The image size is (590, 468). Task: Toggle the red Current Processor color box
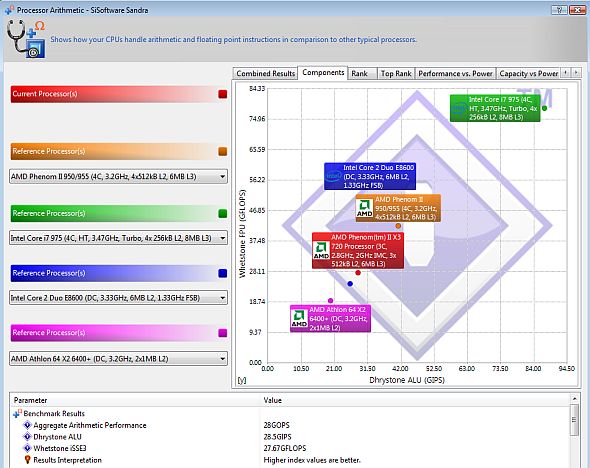(x=222, y=94)
